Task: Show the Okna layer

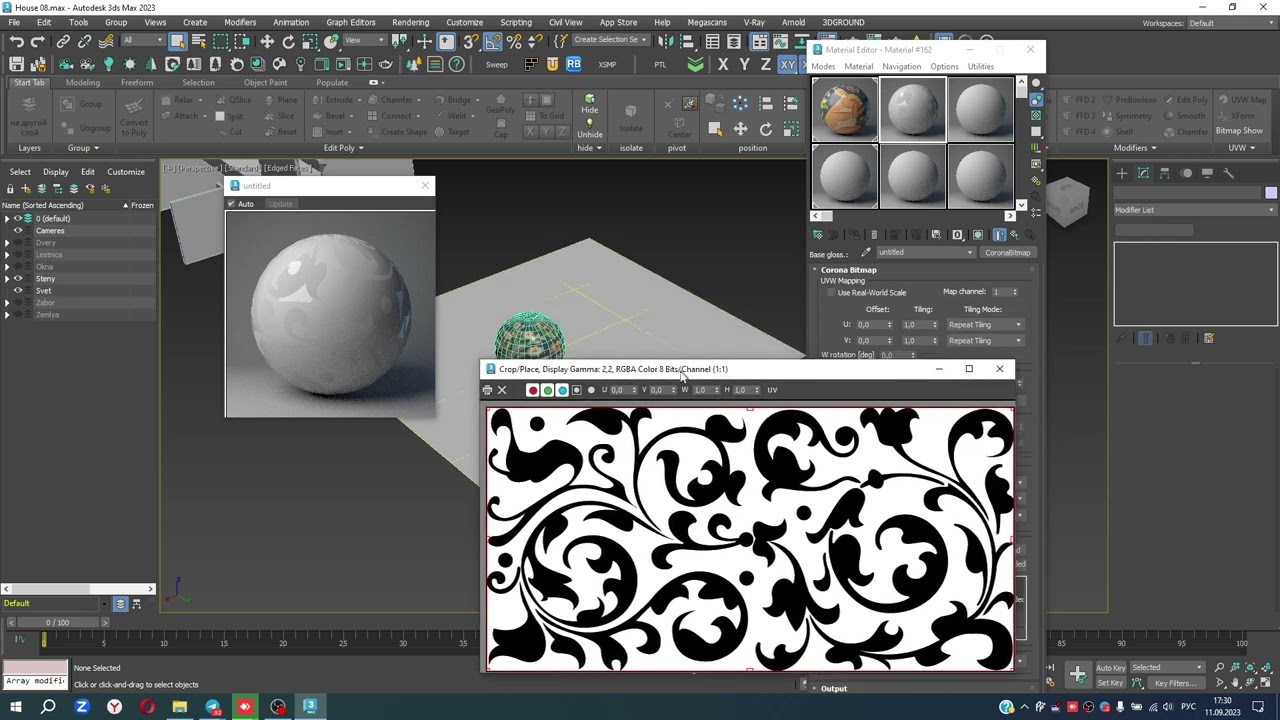Action: pos(18,267)
